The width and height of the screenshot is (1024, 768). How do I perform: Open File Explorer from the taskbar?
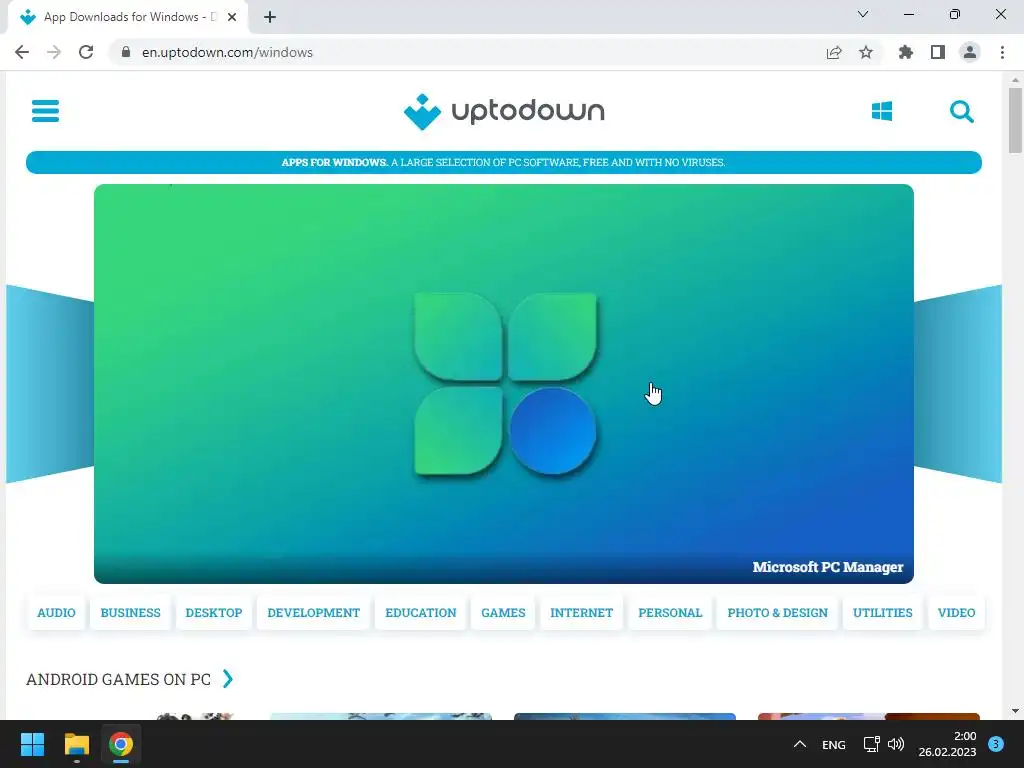pyautogui.click(x=76, y=744)
